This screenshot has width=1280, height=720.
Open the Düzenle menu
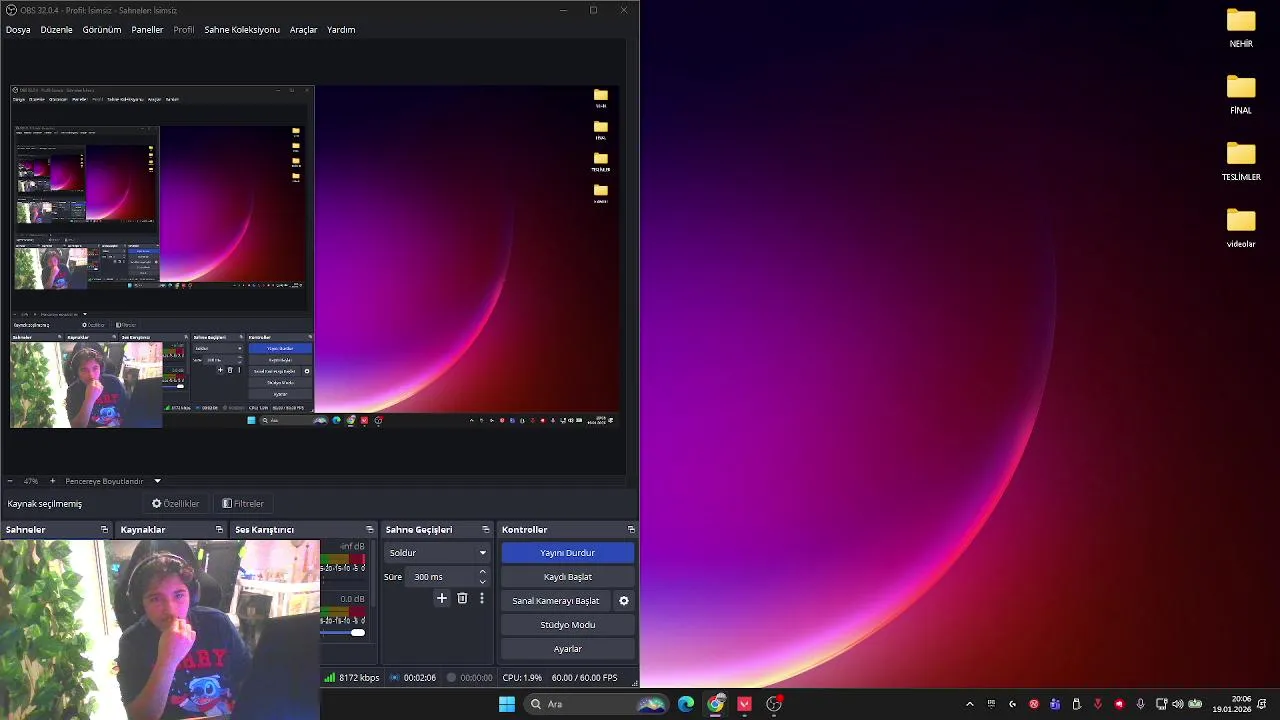[x=56, y=30]
